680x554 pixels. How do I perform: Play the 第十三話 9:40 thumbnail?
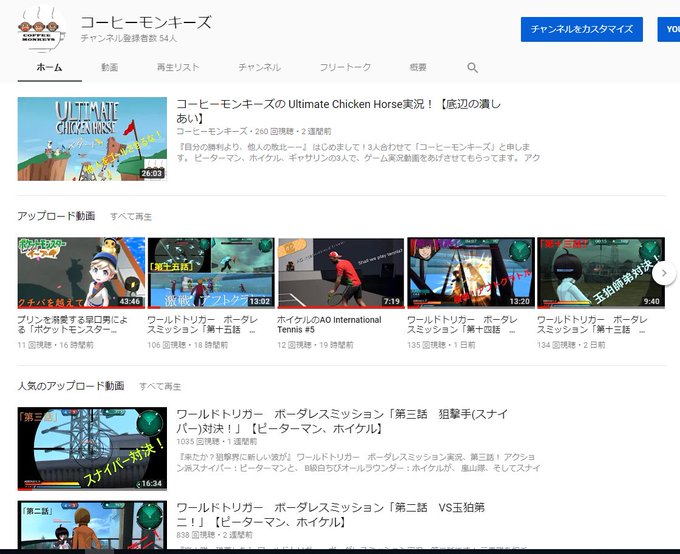coord(601,273)
